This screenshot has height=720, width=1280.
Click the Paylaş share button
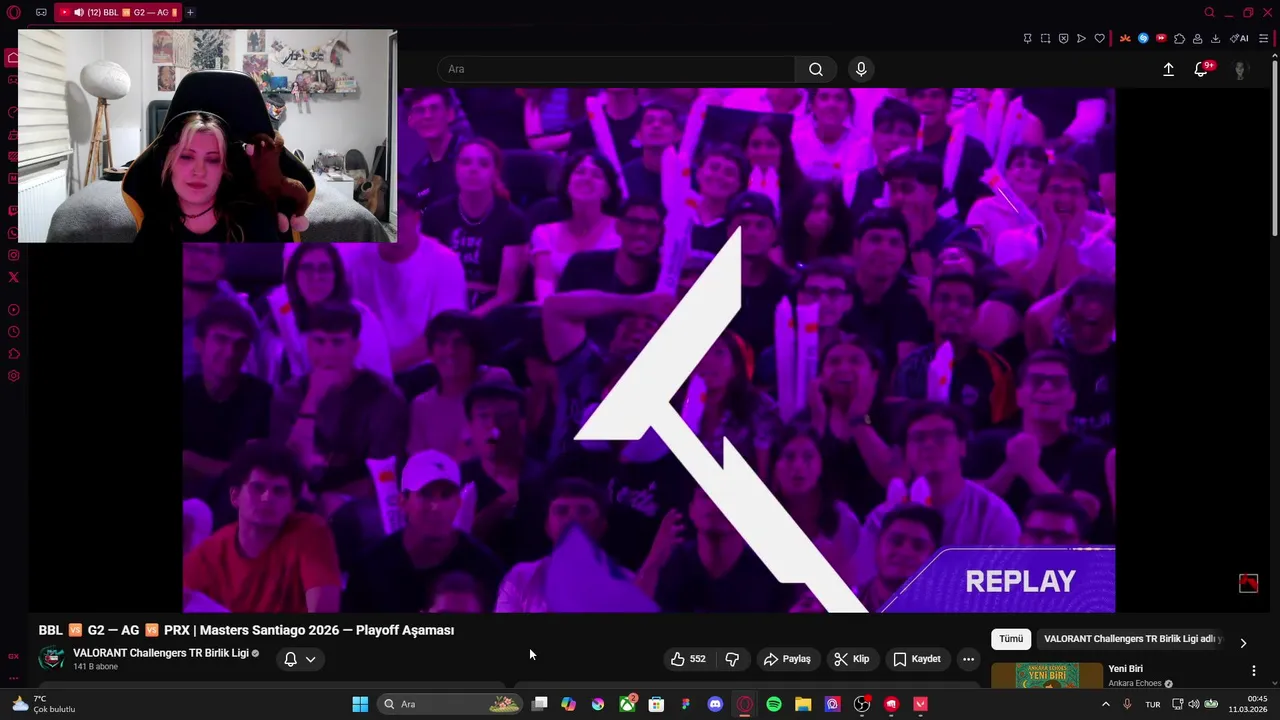(787, 659)
